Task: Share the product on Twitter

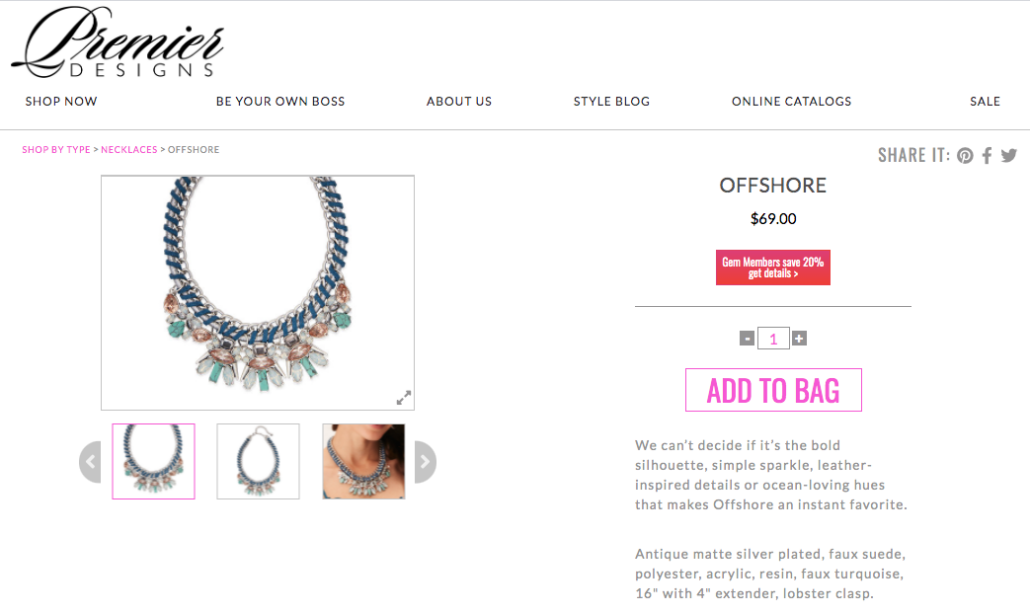Action: point(1009,156)
